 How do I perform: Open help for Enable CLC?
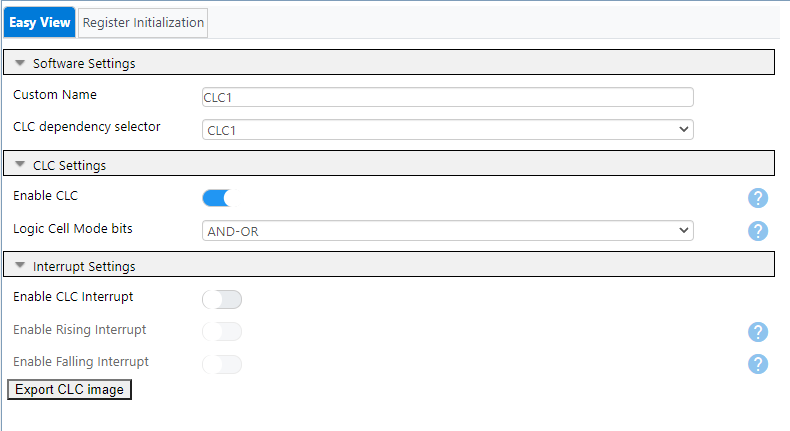757,198
